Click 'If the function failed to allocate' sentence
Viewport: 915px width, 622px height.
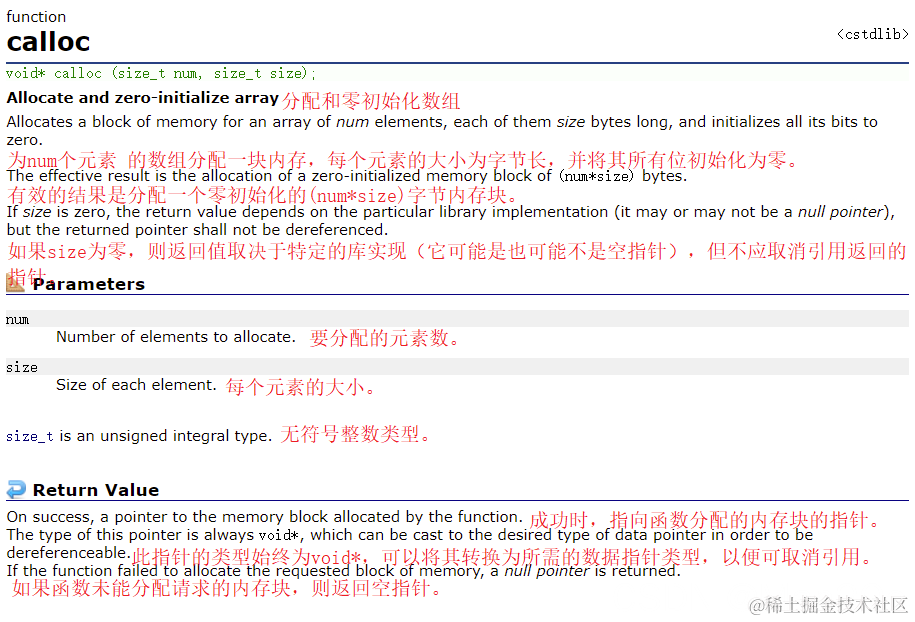point(344,571)
